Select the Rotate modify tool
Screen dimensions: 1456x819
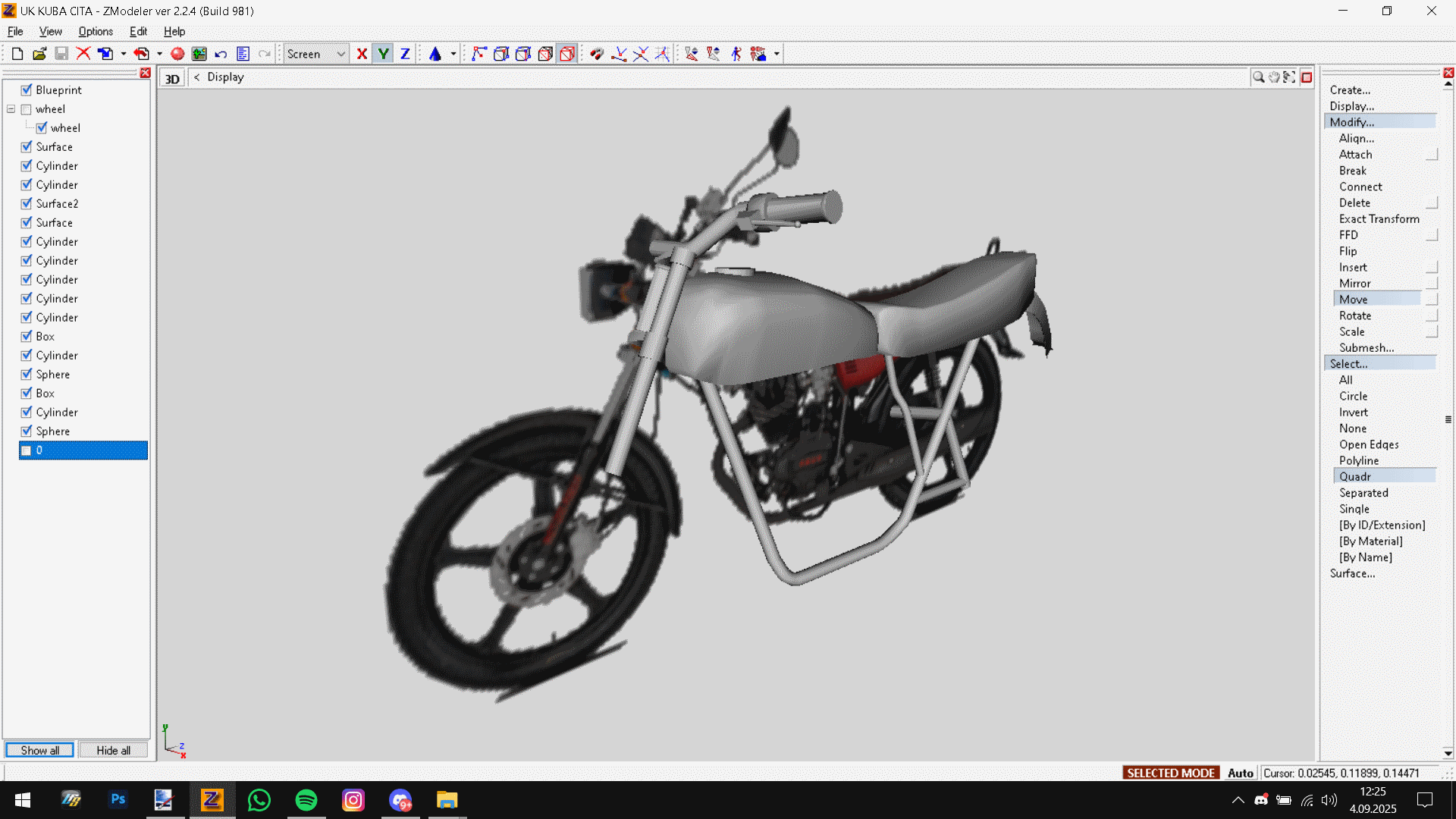point(1354,315)
